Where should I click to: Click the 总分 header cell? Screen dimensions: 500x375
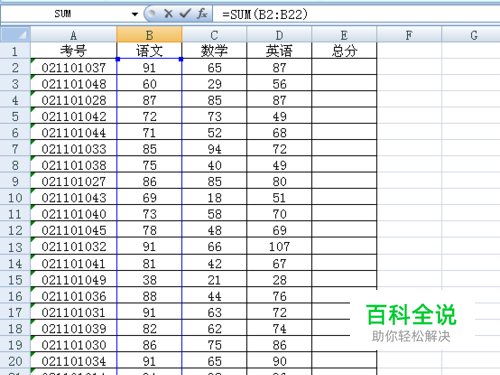click(x=344, y=51)
